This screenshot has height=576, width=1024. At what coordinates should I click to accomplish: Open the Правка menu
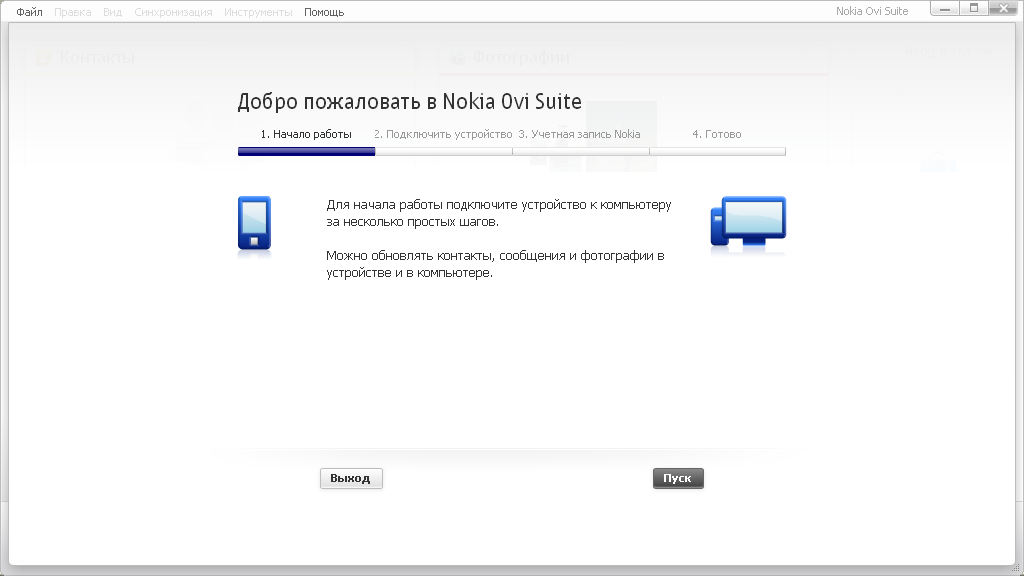73,12
